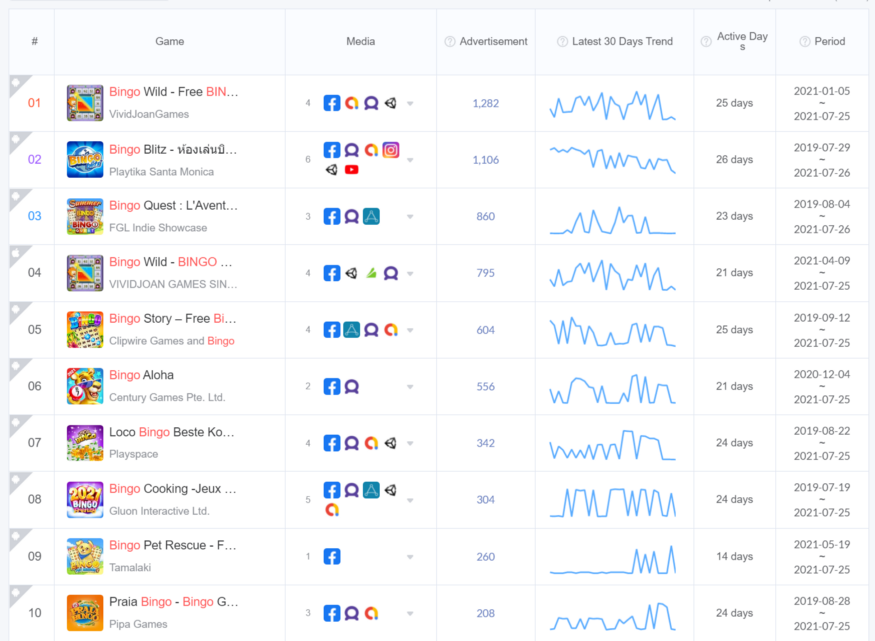This screenshot has height=641, width=875.
Task: Click Unity icon in Loco Bingo row
Action: tap(391, 443)
